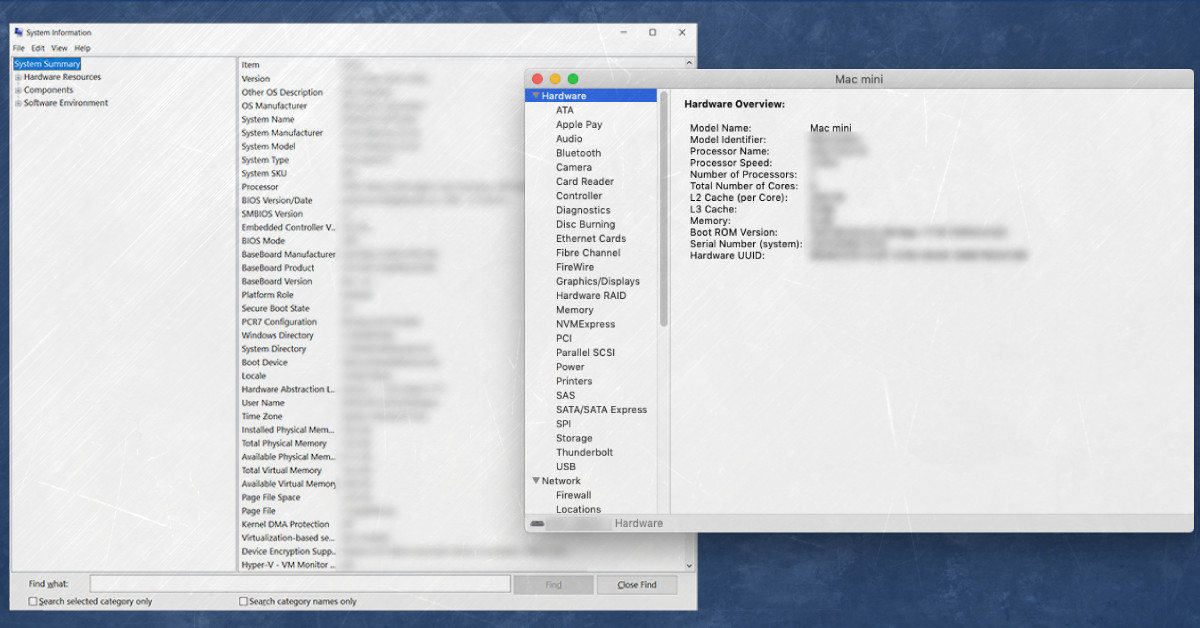Click the green zoom button on Mac mini window

(573, 79)
